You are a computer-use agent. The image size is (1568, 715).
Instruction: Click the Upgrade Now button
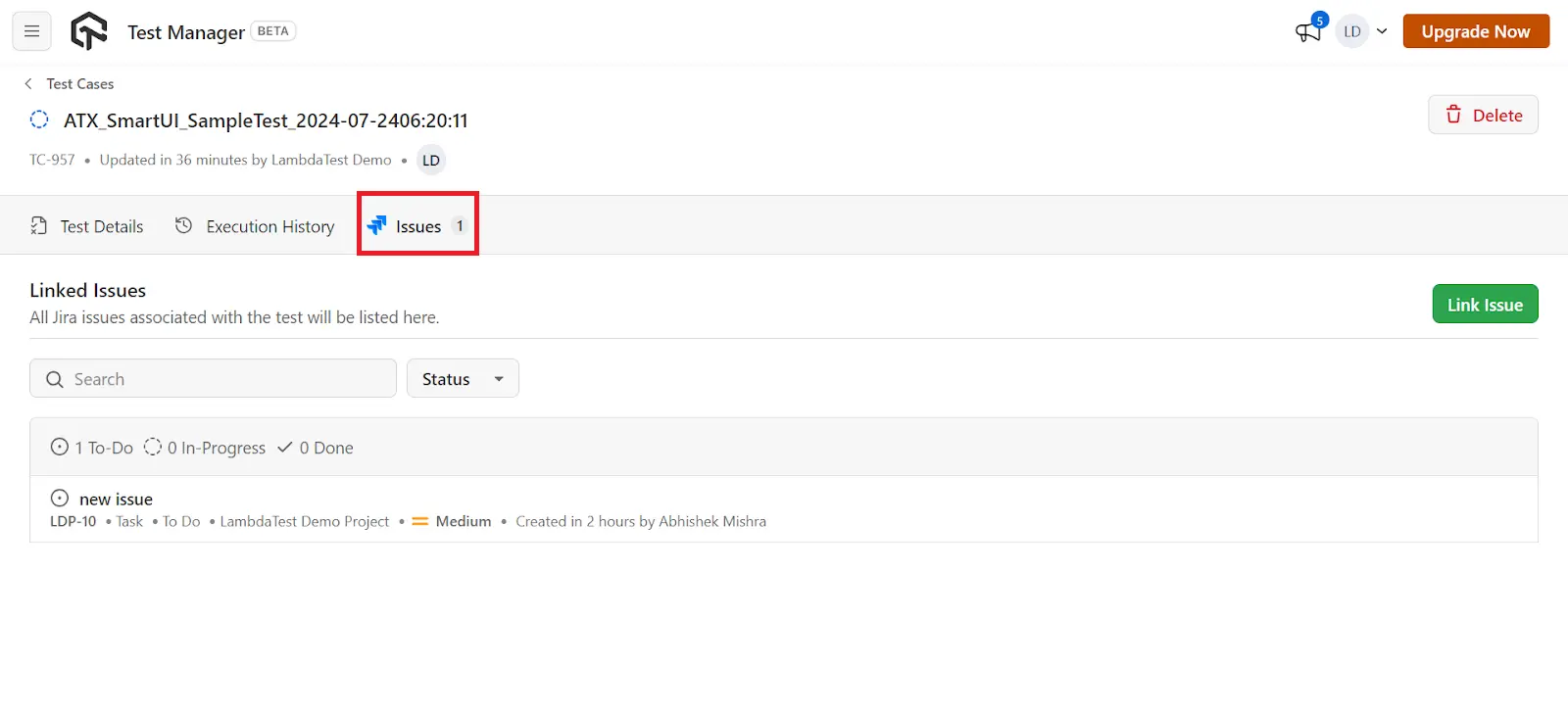pyautogui.click(x=1475, y=31)
